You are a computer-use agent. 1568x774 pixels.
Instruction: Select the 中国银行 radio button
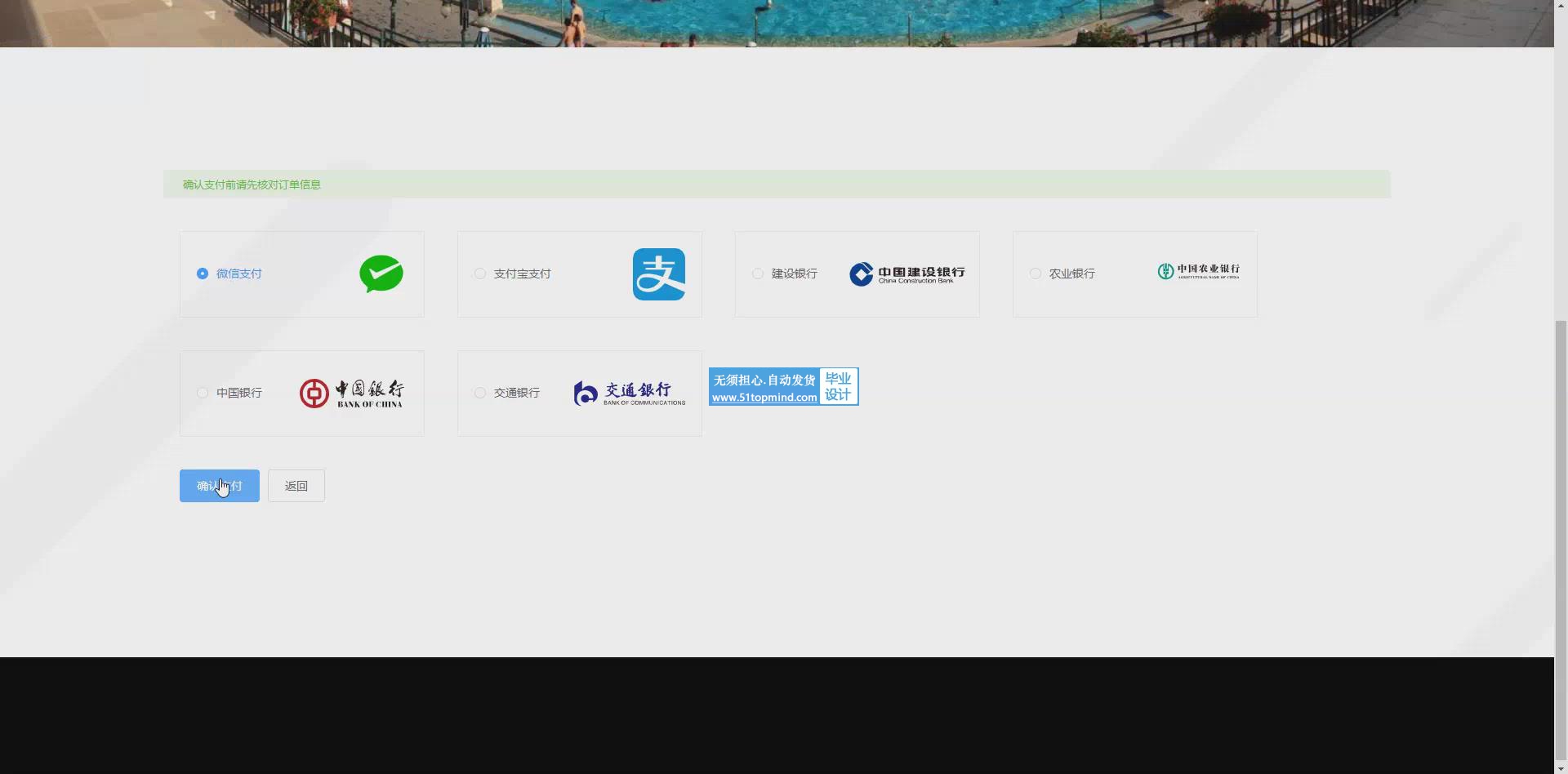pos(203,393)
